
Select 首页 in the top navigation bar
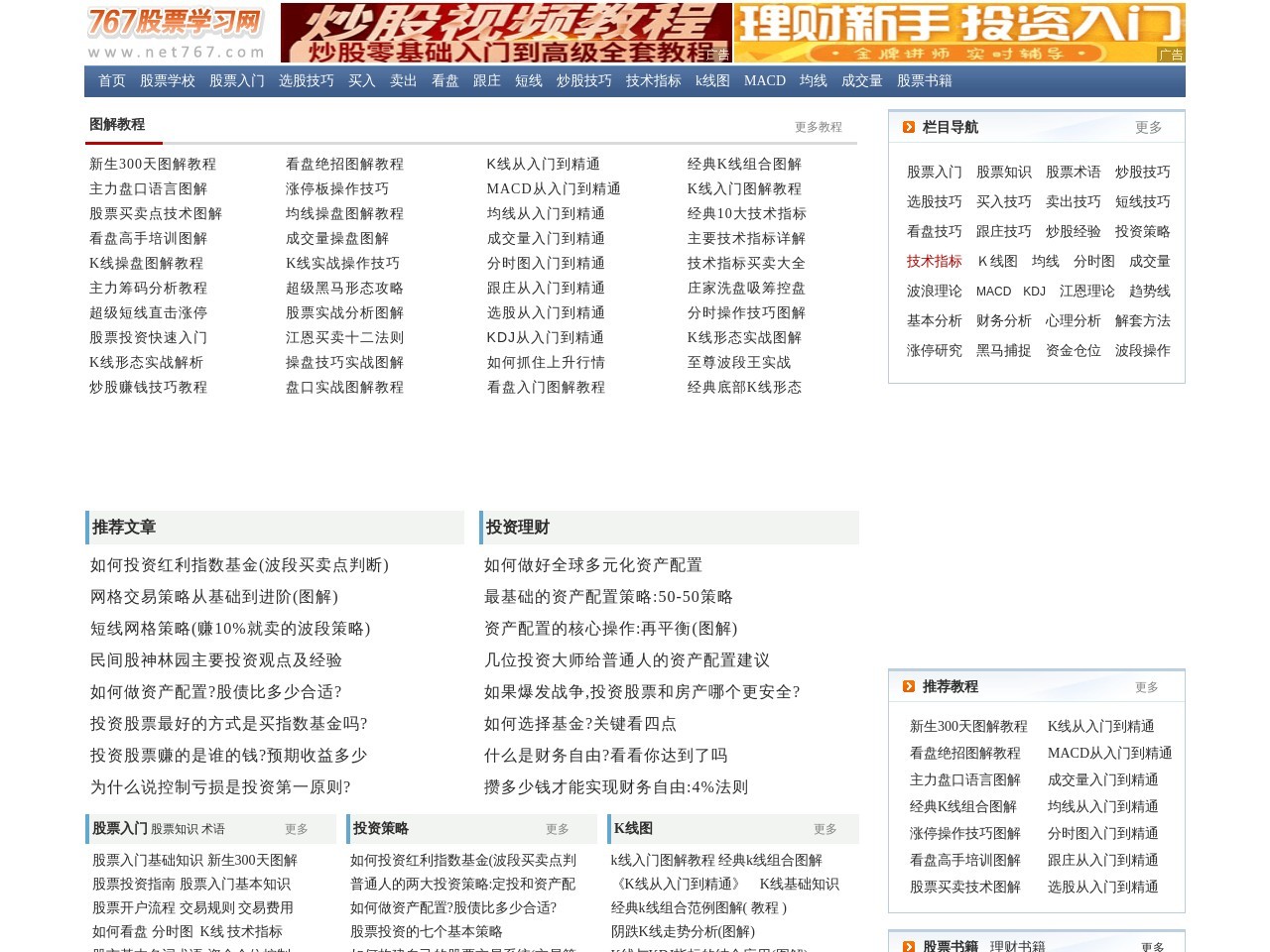click(111, 81)
